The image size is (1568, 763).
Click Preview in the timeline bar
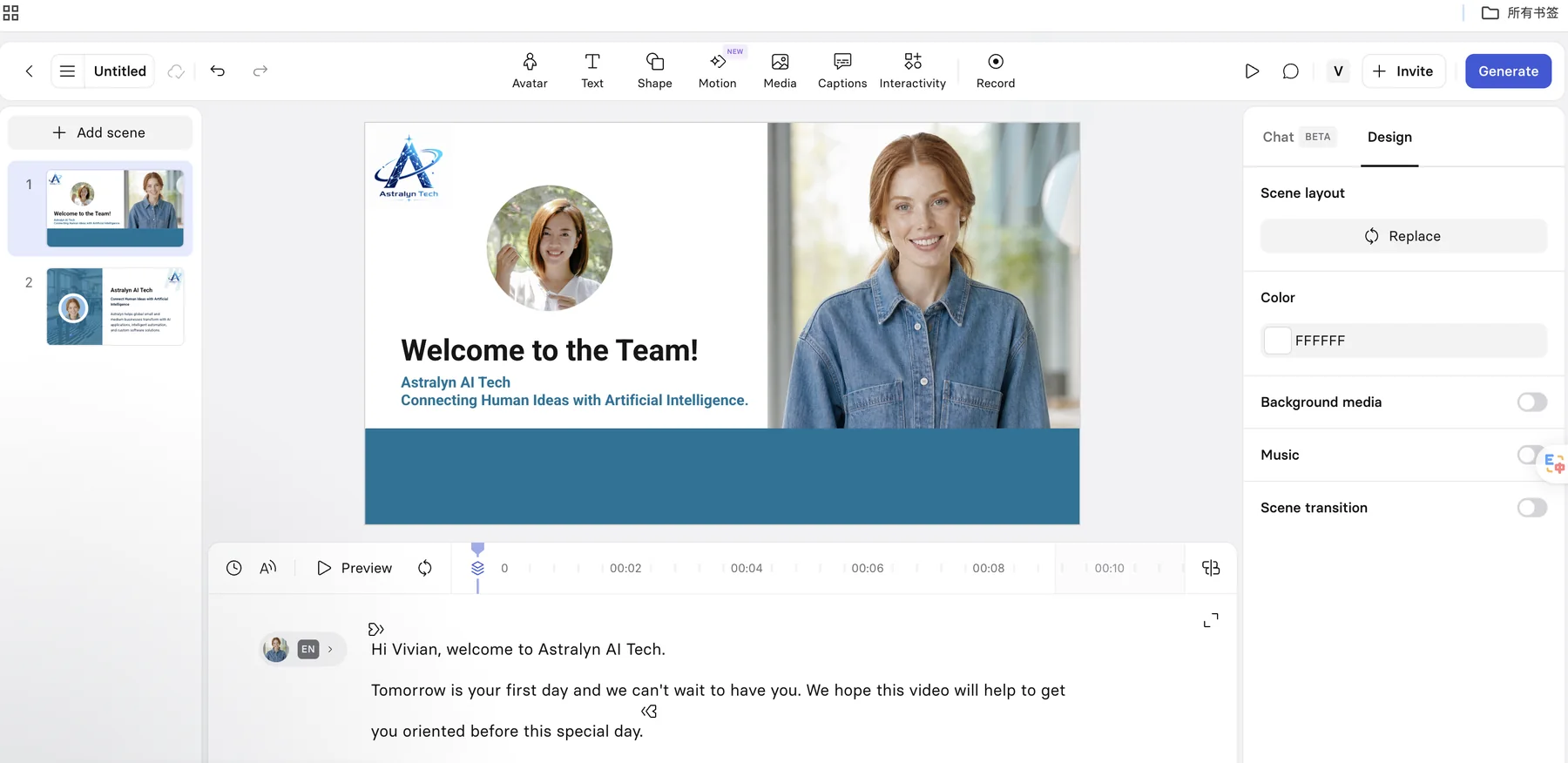pos(355,568)
